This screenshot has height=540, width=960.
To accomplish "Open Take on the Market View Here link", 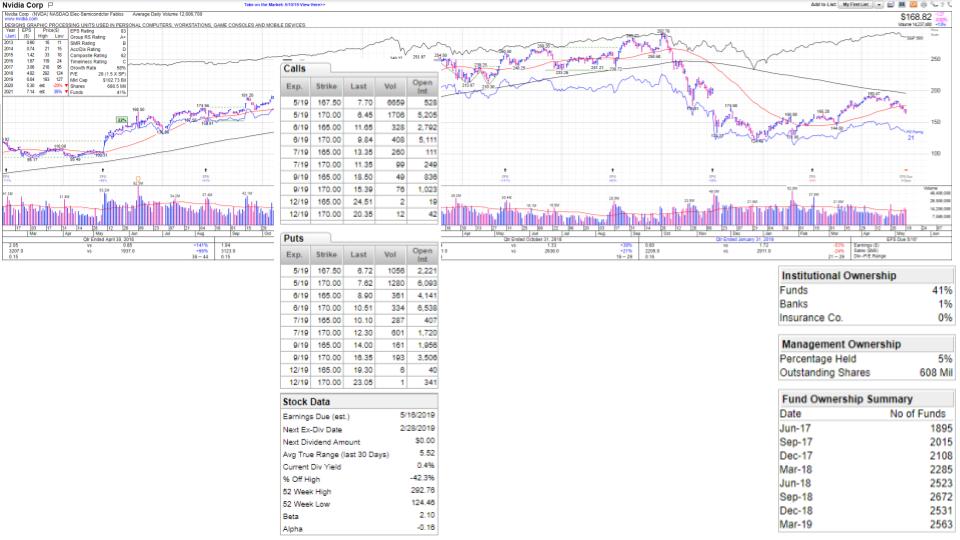I will pos(285,4).
